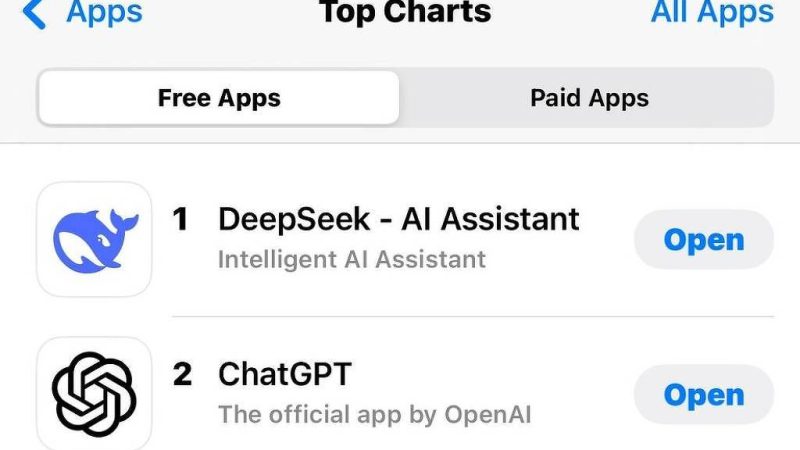Click 'The official app by OpenAI' subtitle
The height and width of the screenshot is (450, 800).
[x=375, y=413]
